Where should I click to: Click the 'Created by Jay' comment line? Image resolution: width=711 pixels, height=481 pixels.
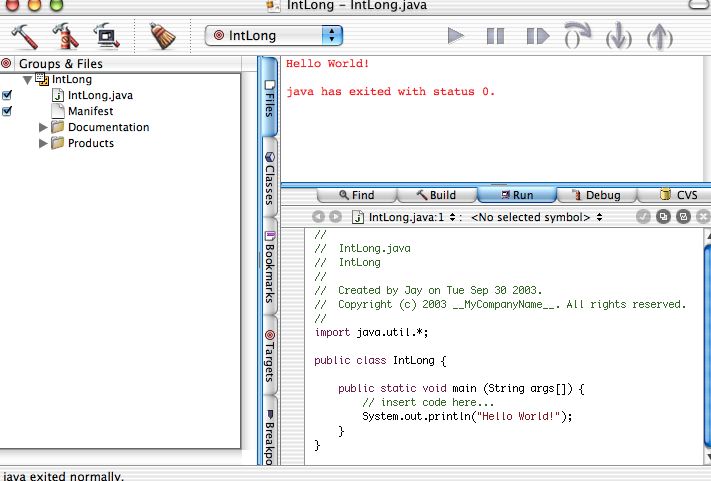coord(428,290)
